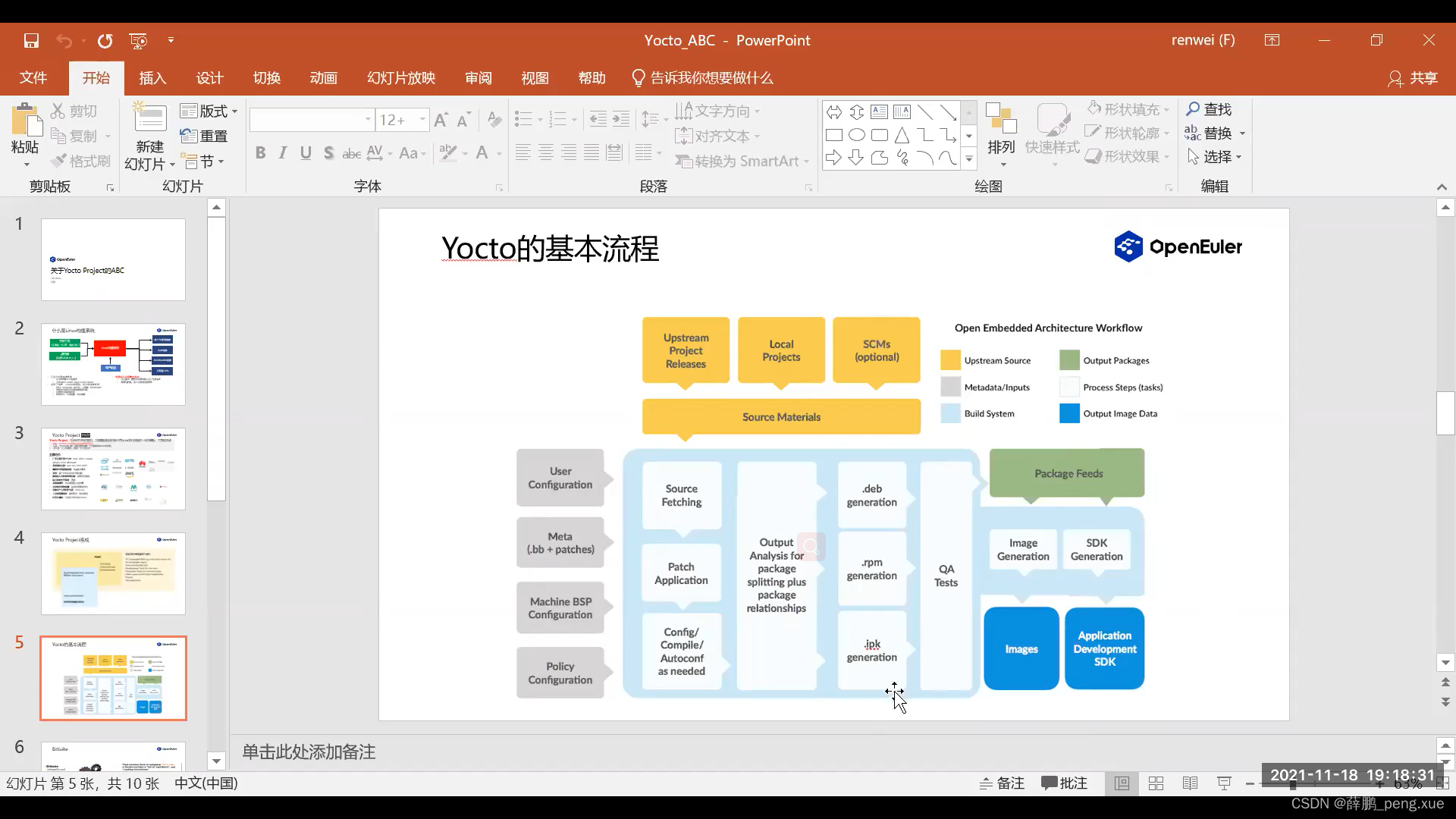Select the triangle shape in gallery
The image size is (1456, 819).
coord(902,135)
